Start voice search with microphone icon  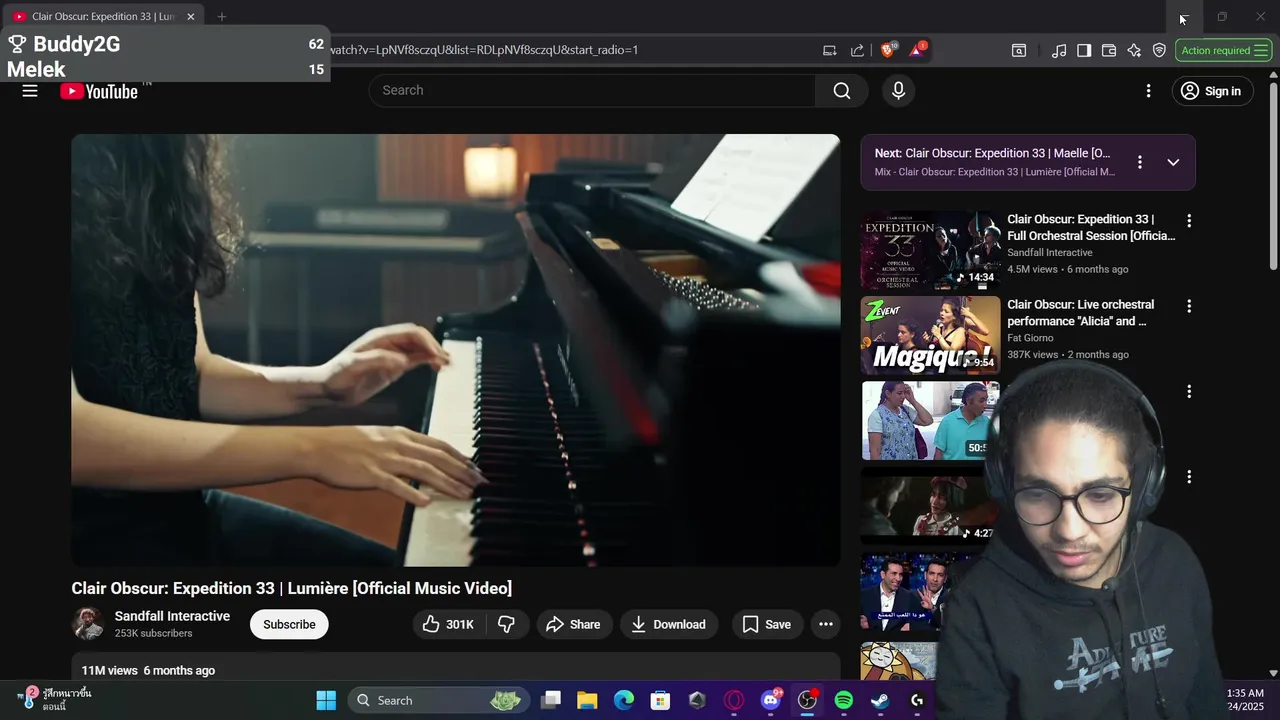click(x=898, y=91)
